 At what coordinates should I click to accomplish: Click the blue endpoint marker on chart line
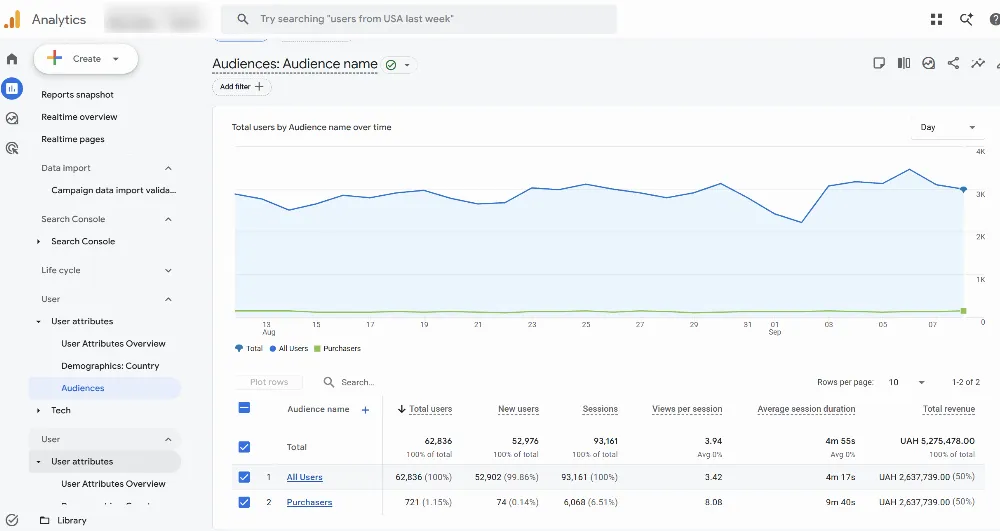(964, 189)
